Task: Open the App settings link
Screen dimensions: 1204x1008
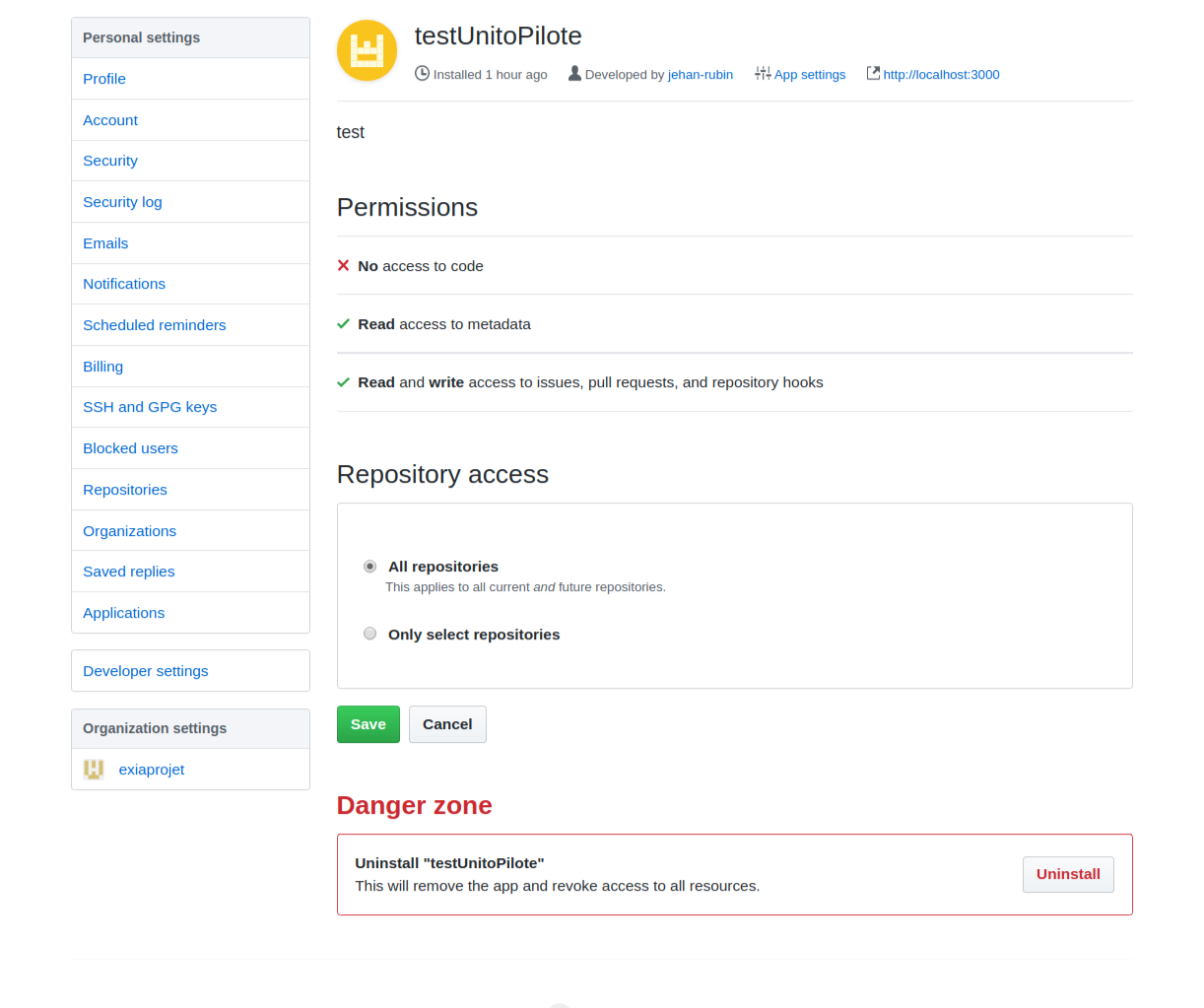Action: pyautogui.click(x=810, y=74)
